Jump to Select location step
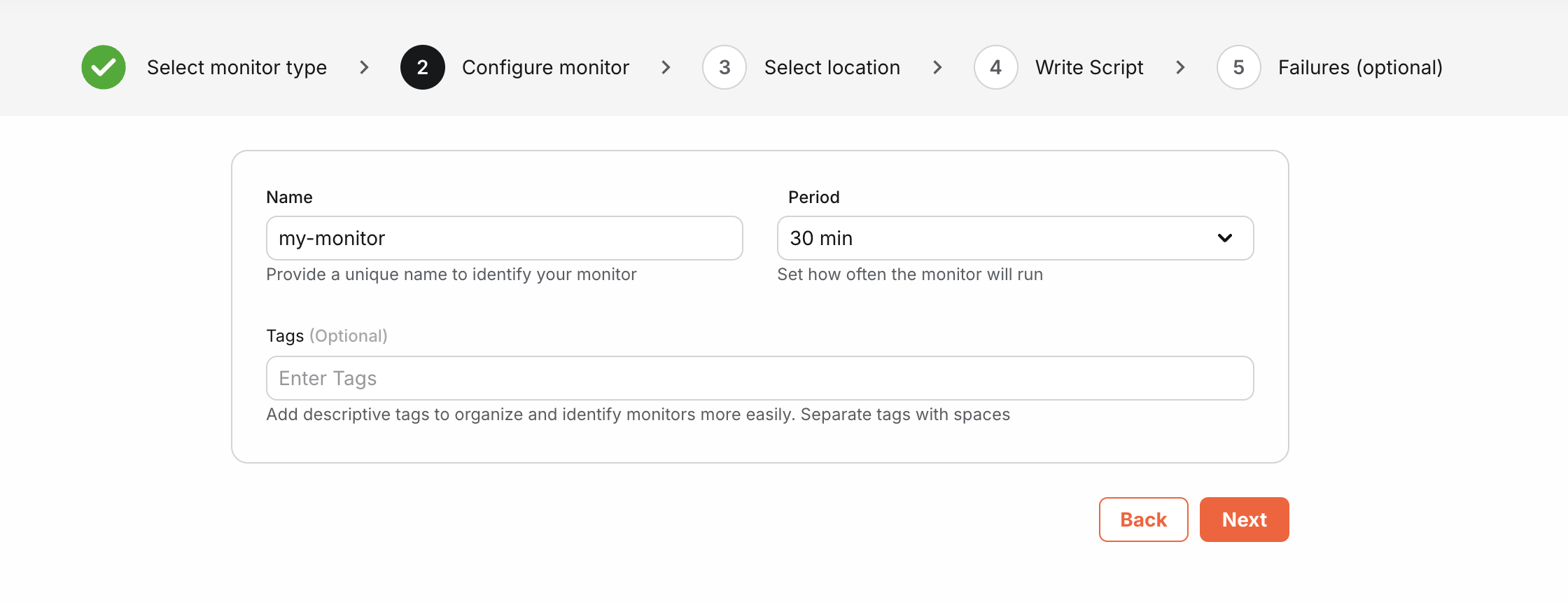The height and width of the screenshot is (605, 1568). click(x=832, y=67)
